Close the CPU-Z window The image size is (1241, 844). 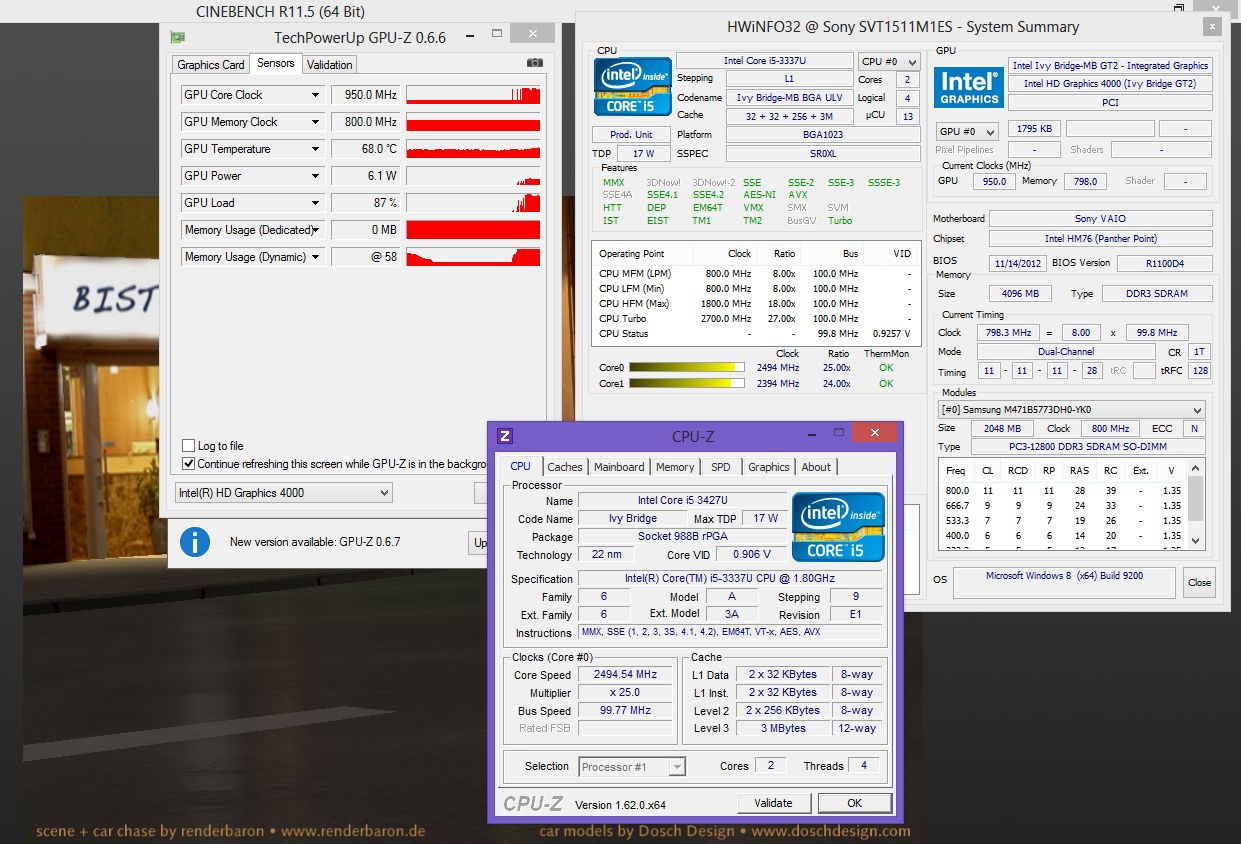click(x=875, y=432)
